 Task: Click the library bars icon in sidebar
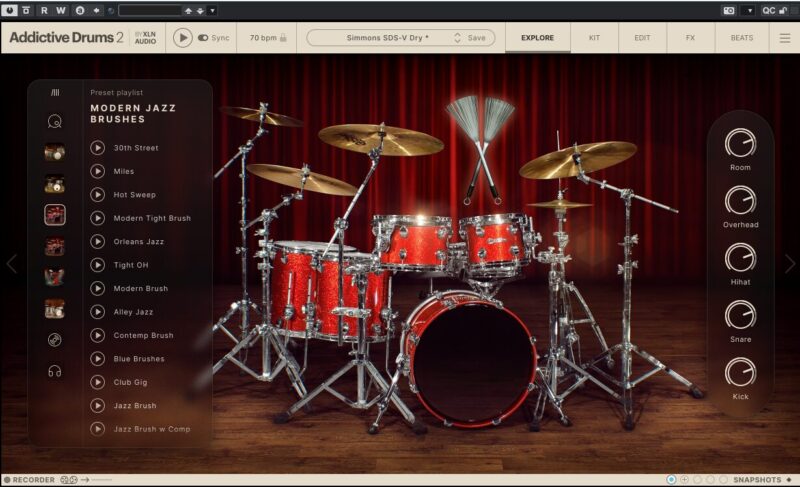click(55, 92)
